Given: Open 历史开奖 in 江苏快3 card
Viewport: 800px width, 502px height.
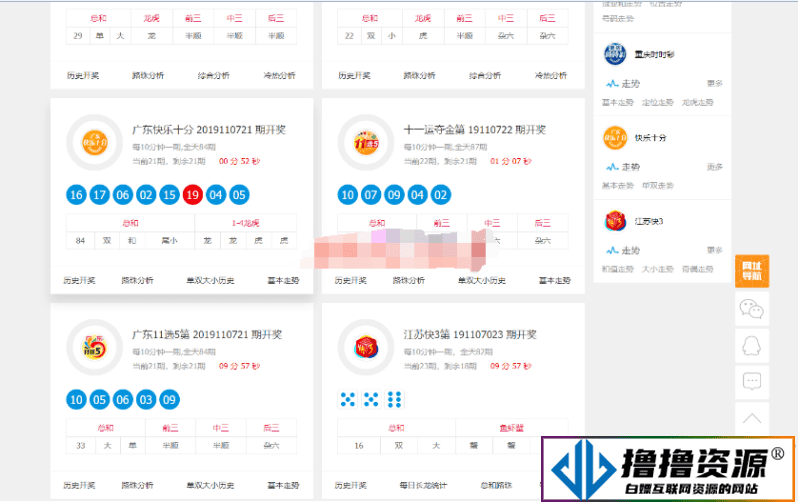Looking at the screenshot, I should click(x=351, y=486).
